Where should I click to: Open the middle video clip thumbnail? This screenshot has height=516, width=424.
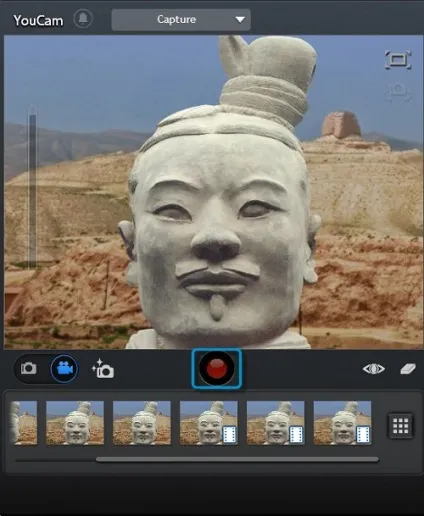pos(276,423)
